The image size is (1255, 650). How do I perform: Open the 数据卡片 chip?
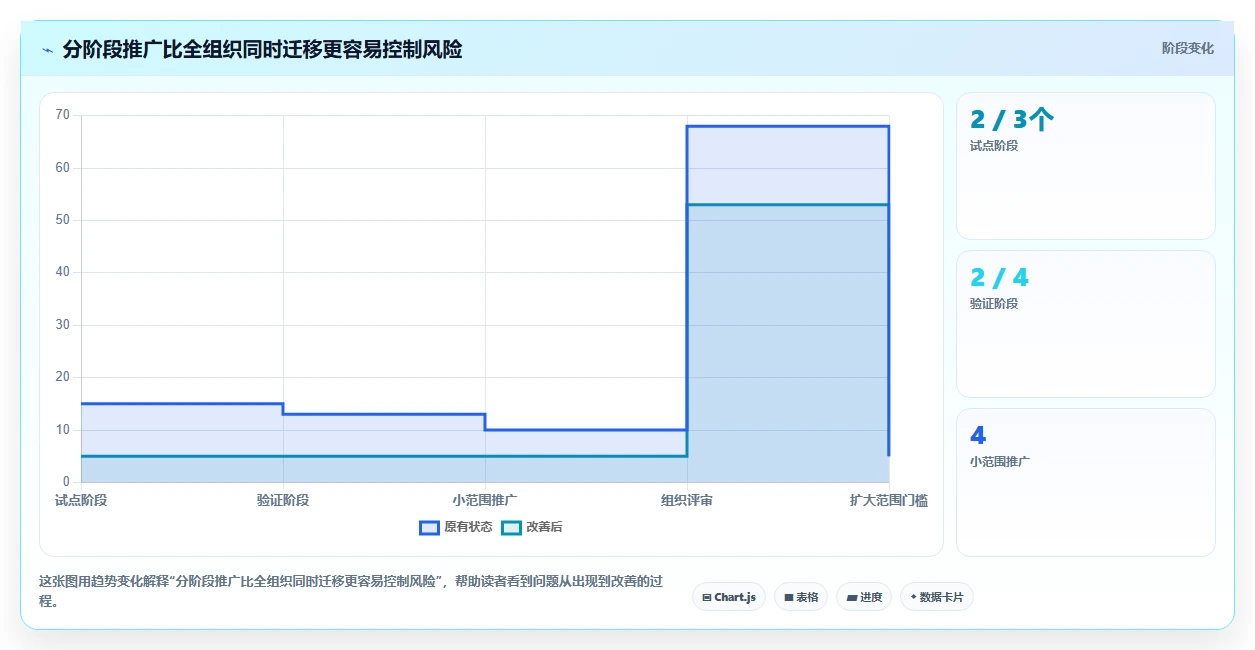click(x=937, y=597)
